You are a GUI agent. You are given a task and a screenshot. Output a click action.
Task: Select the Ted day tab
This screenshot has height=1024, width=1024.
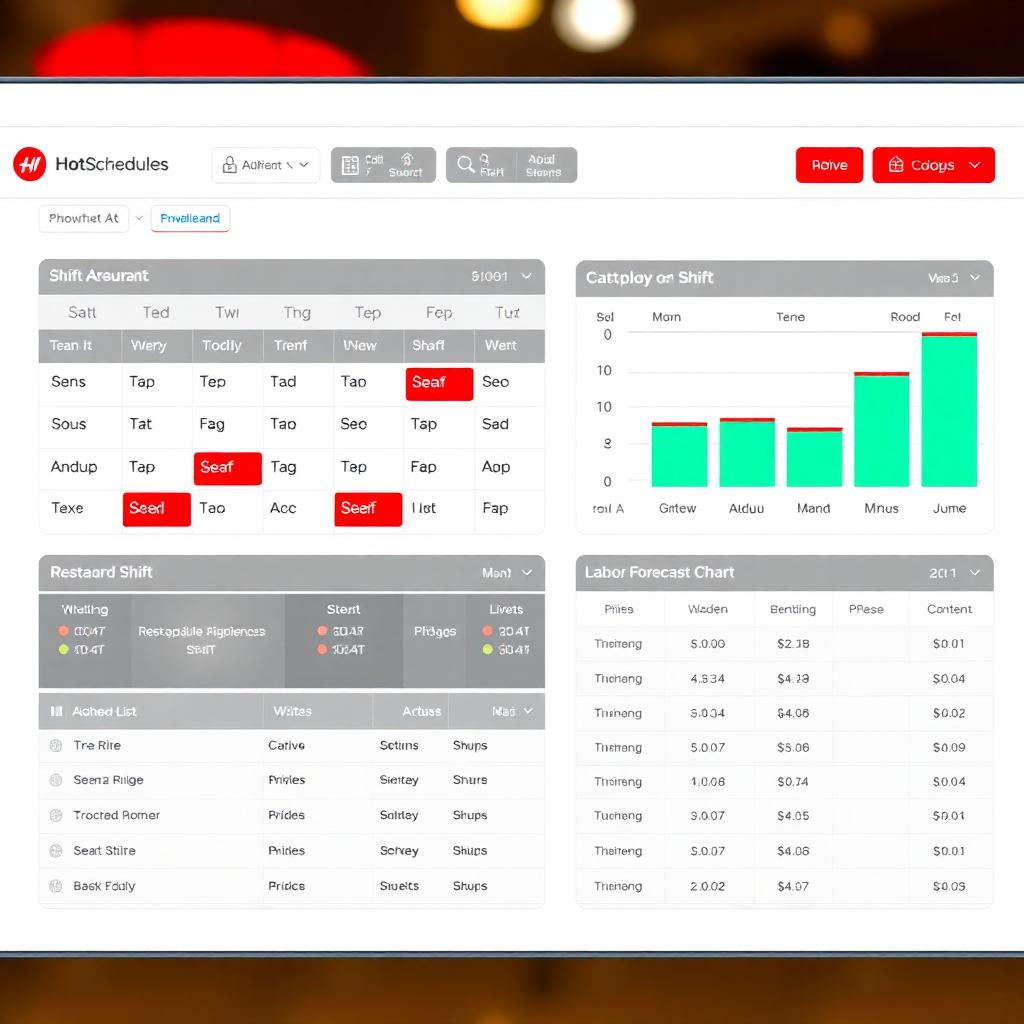click(156, 312)
